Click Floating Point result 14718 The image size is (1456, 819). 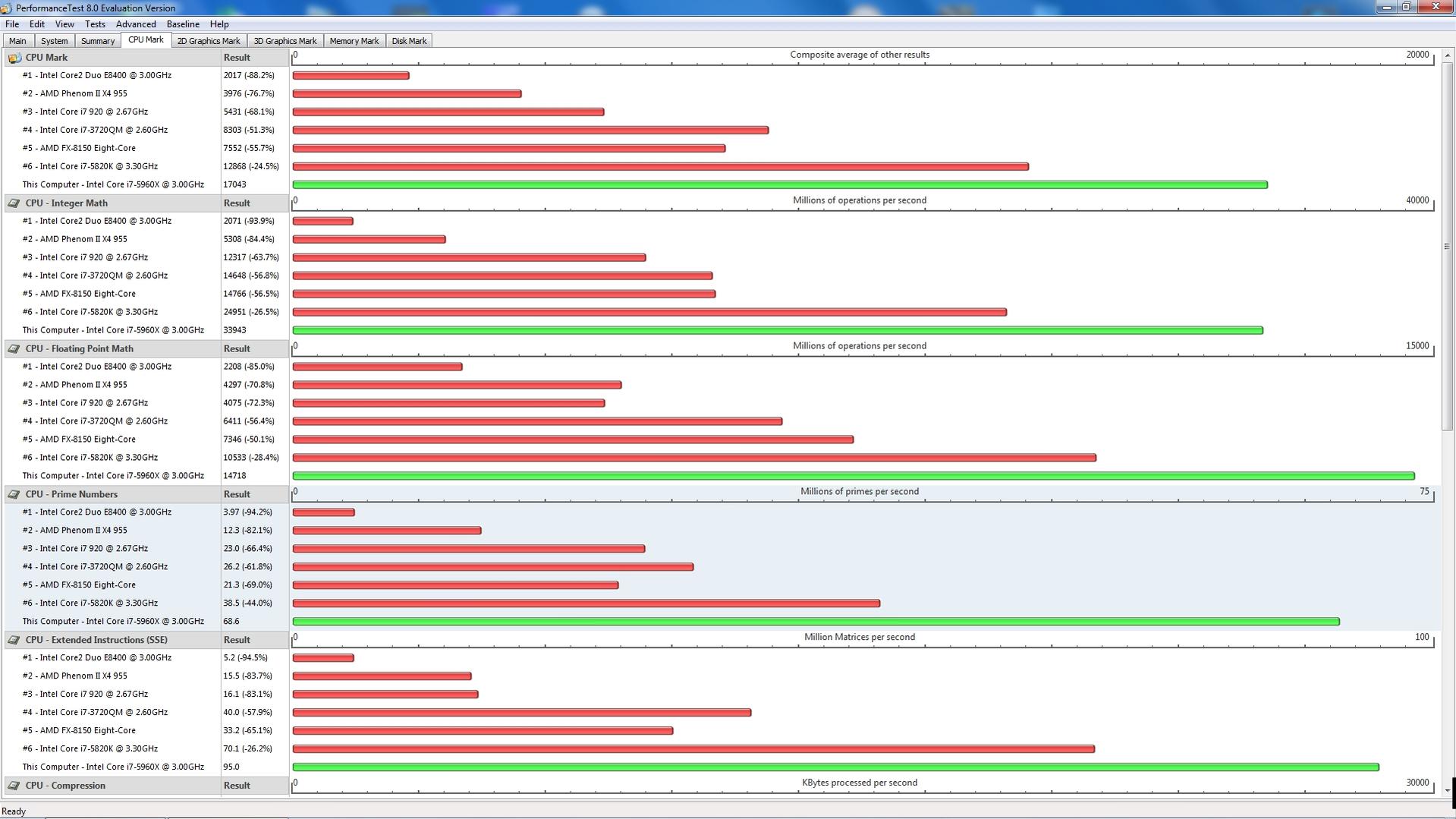point(234,477)
